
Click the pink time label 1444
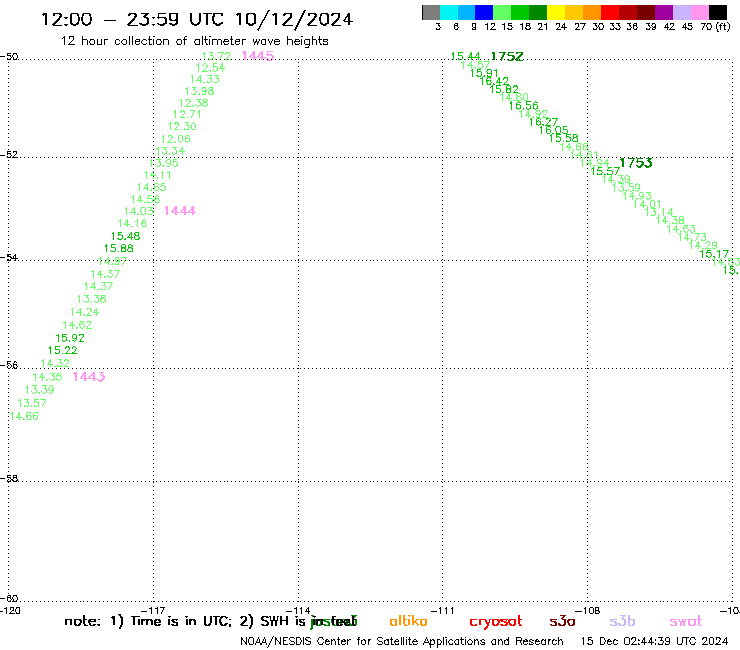pyautogui.click(x=180, y=211)
